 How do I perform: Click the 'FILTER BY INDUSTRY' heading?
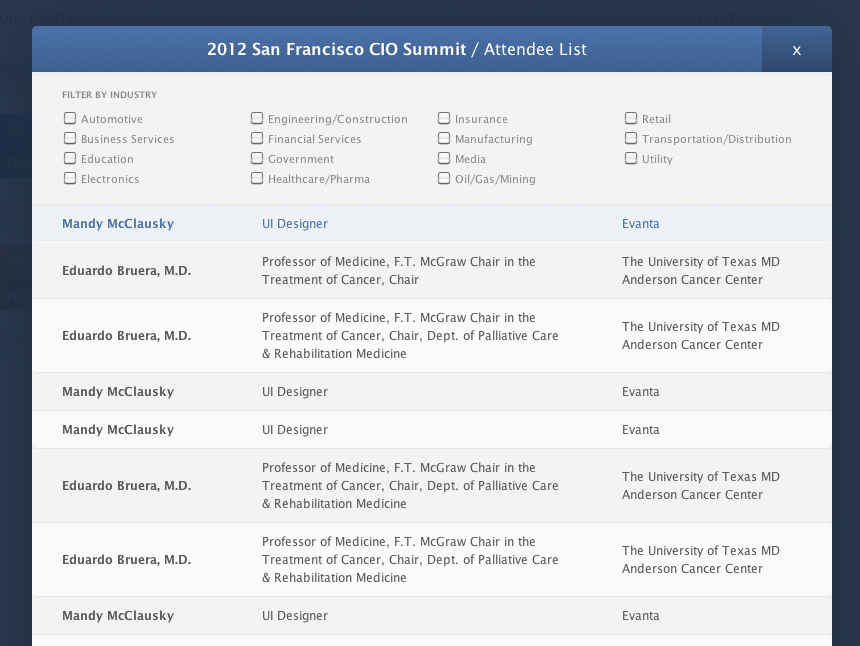click(x=110, y=95)
